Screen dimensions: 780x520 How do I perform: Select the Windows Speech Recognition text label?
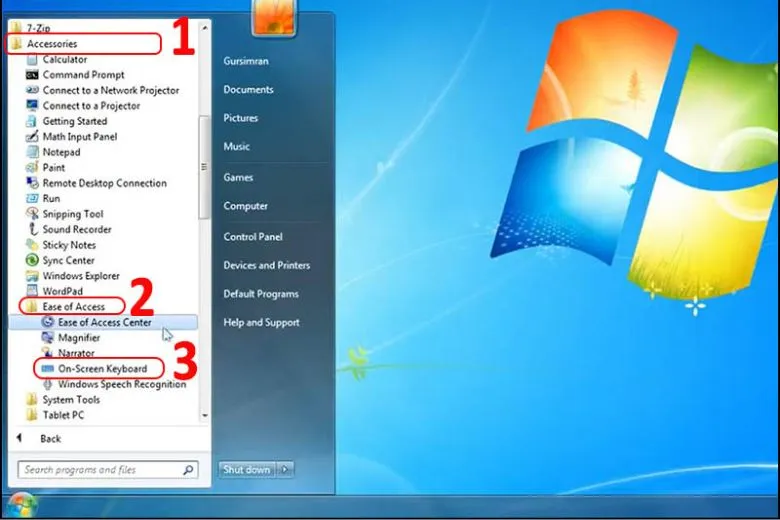[x=122, y=384]
